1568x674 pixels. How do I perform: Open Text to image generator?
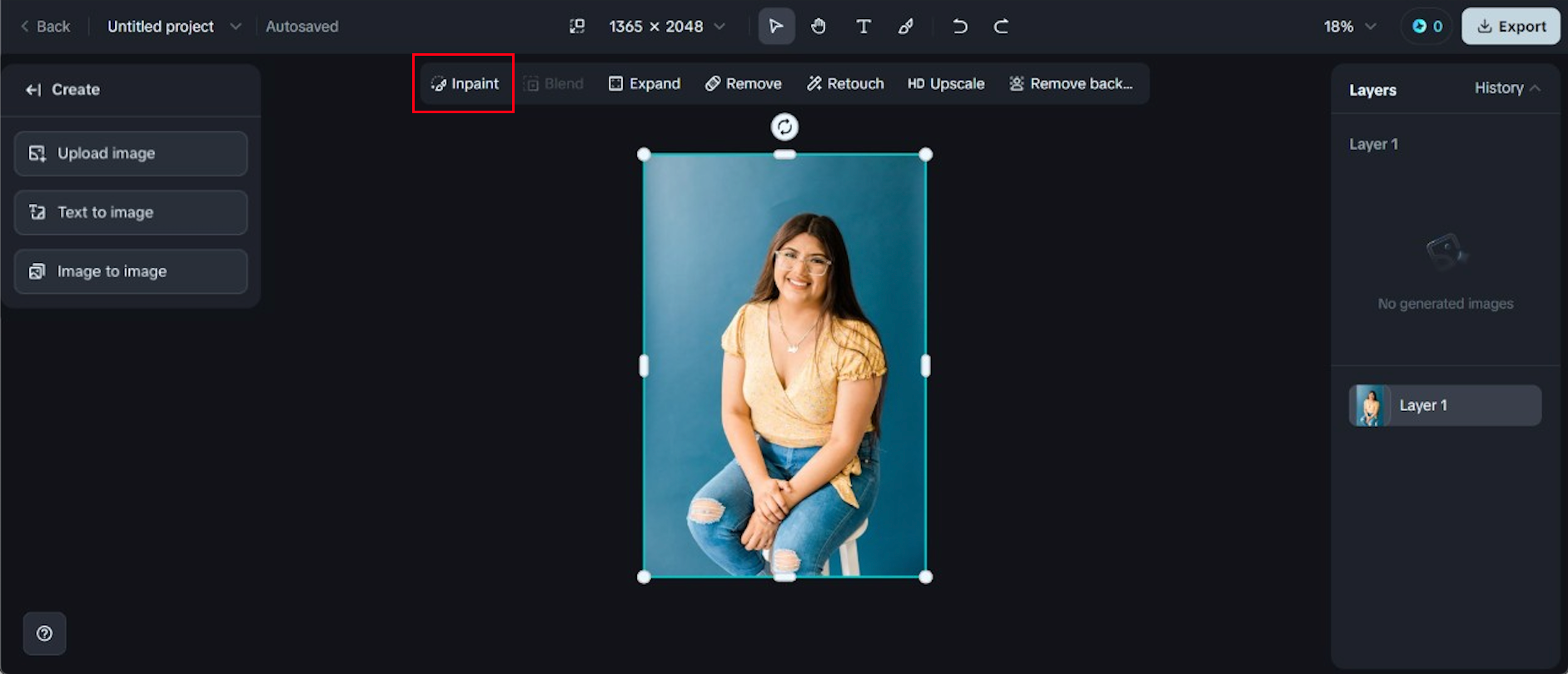point(131,212)
